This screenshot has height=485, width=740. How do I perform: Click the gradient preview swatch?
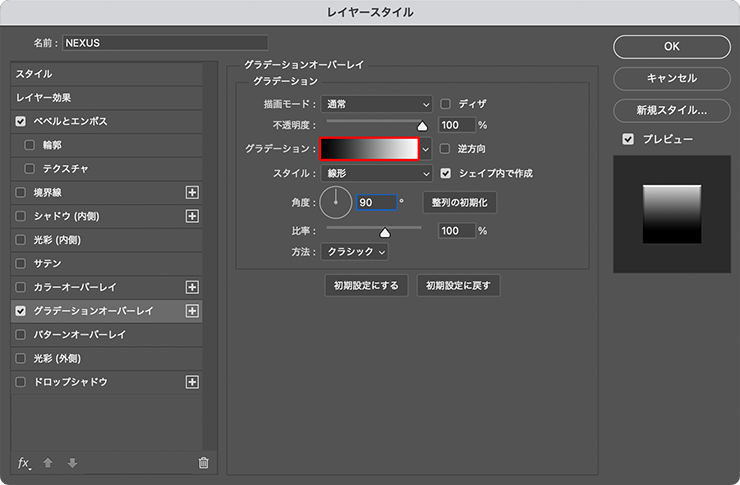click(368, 149)
